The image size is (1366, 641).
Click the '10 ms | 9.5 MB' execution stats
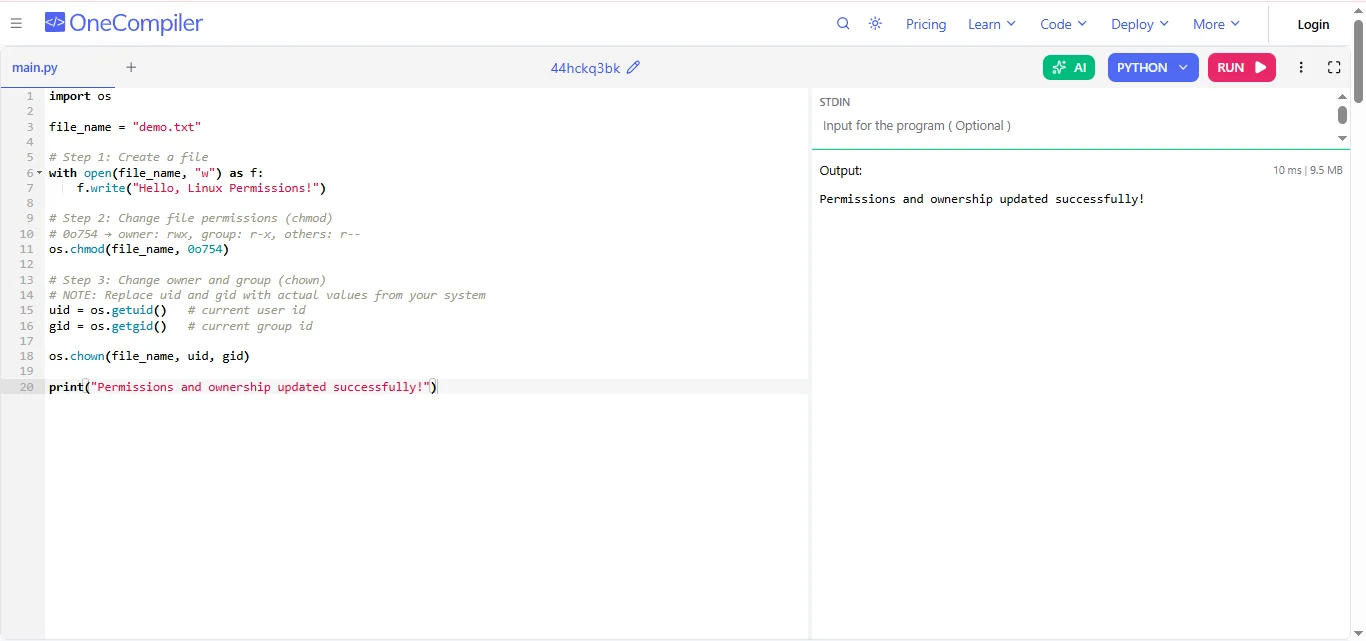[x=1308, y=171]
